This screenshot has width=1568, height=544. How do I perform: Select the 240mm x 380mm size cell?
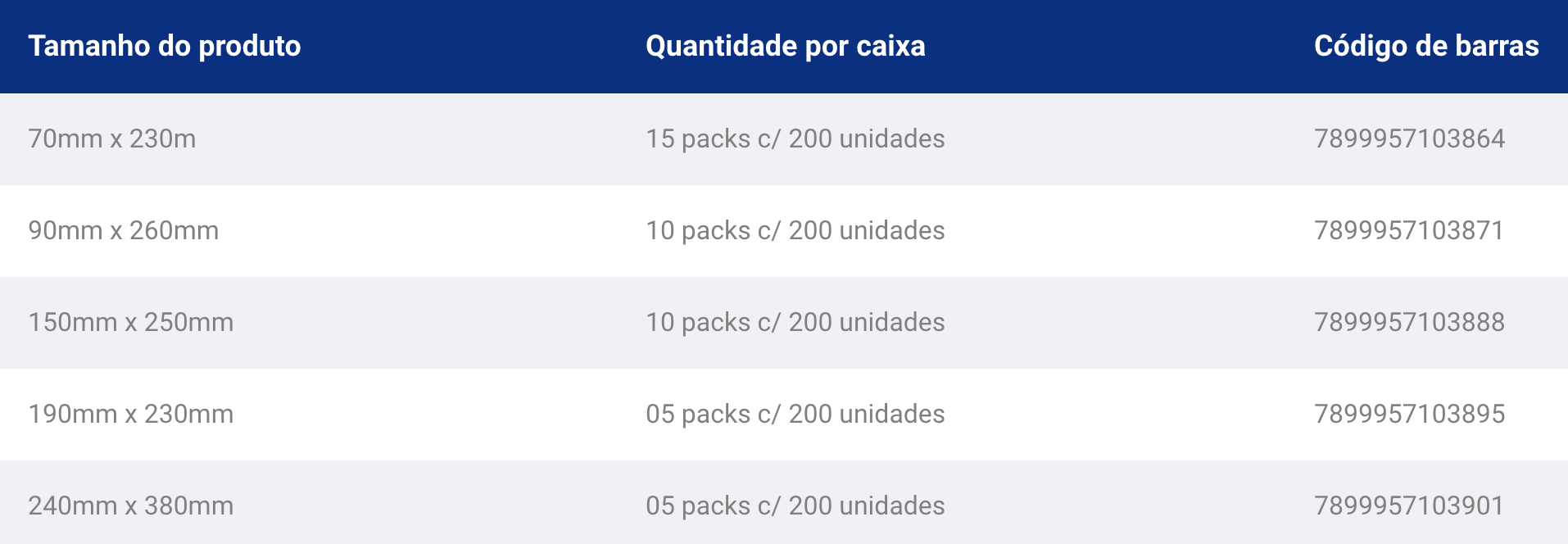tap(131, 505)
